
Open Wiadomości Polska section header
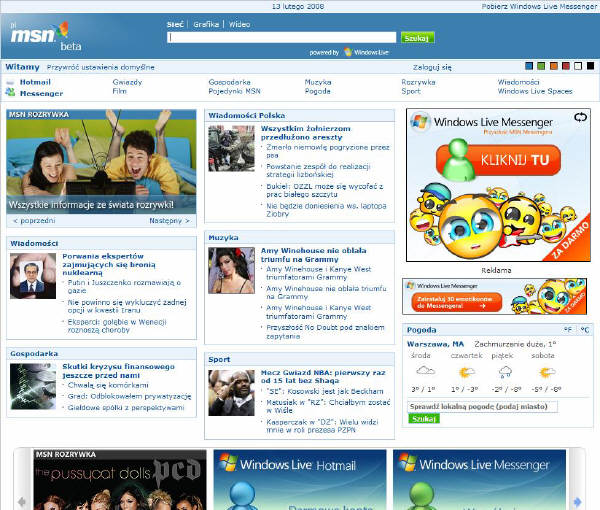(247, 115)
